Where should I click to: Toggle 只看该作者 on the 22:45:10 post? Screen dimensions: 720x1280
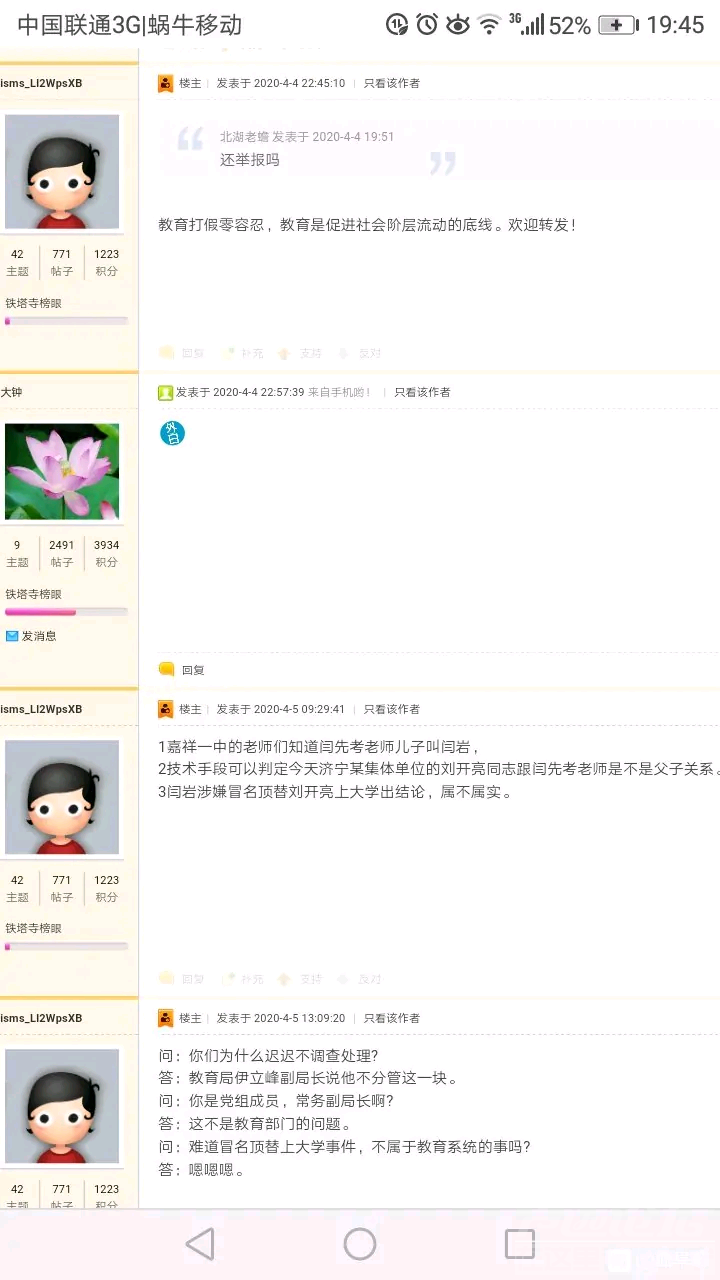pyautogui.click(x=392, y=83)
